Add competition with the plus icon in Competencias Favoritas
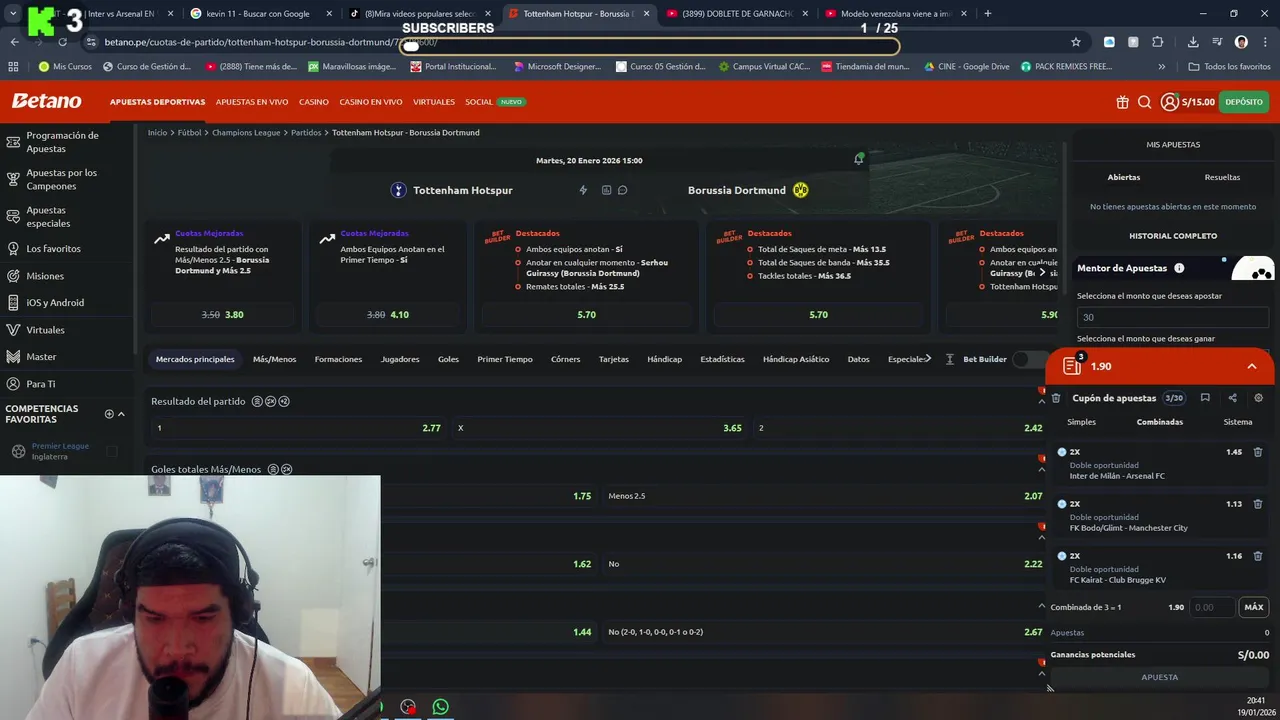The height and width of the screenshot is (720, 1280). tap(109, 414)
